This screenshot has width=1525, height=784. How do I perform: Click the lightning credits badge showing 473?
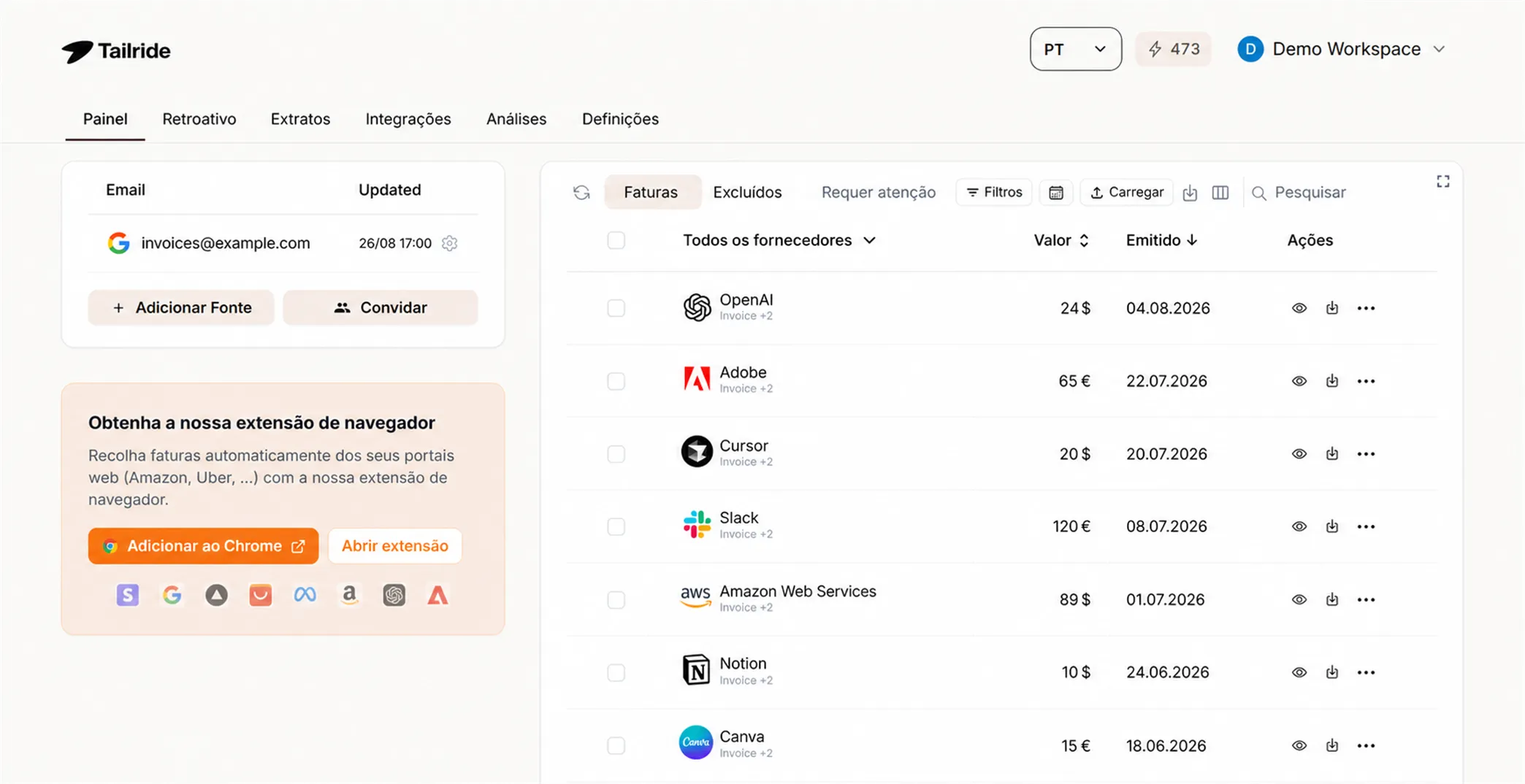click(1173, 49)
